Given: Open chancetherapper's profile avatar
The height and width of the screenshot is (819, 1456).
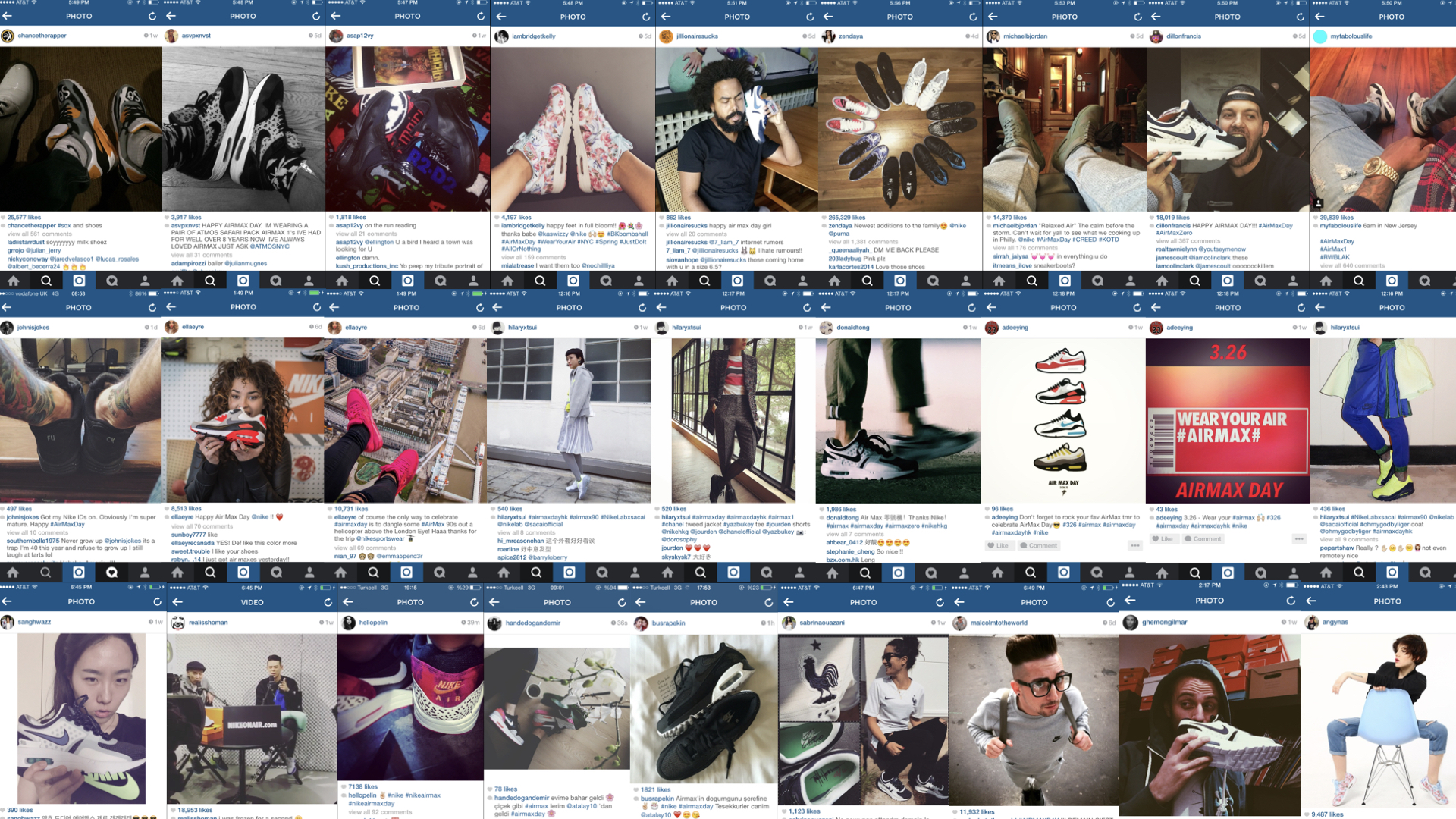Looking at the screenshot, I should [8, 36].
